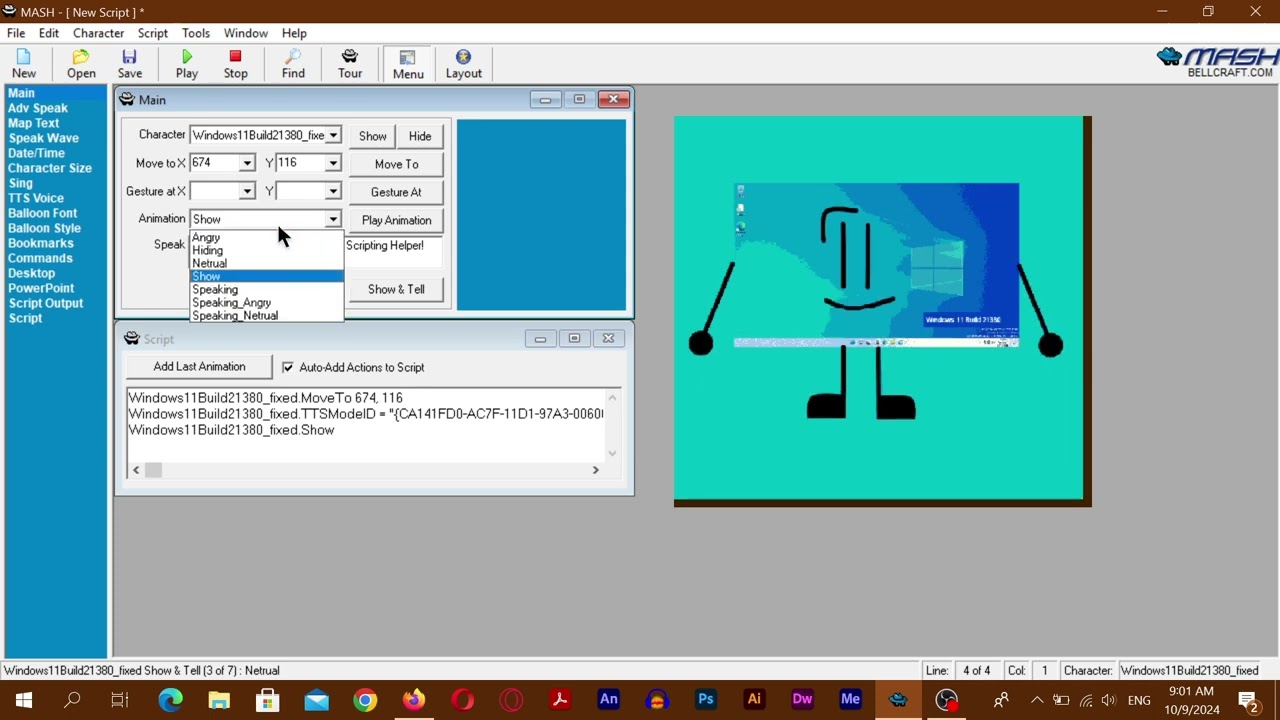Open File Explorer from taskbar
Screen dimensions: 1280x720
[218, 700]
